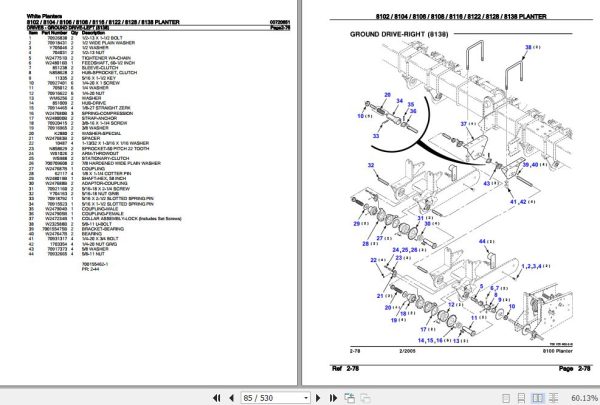The width and height of the screenshot is (600, 405).
Task: Select the COUPLING-FEMALE row
Action: pos(76,214)
